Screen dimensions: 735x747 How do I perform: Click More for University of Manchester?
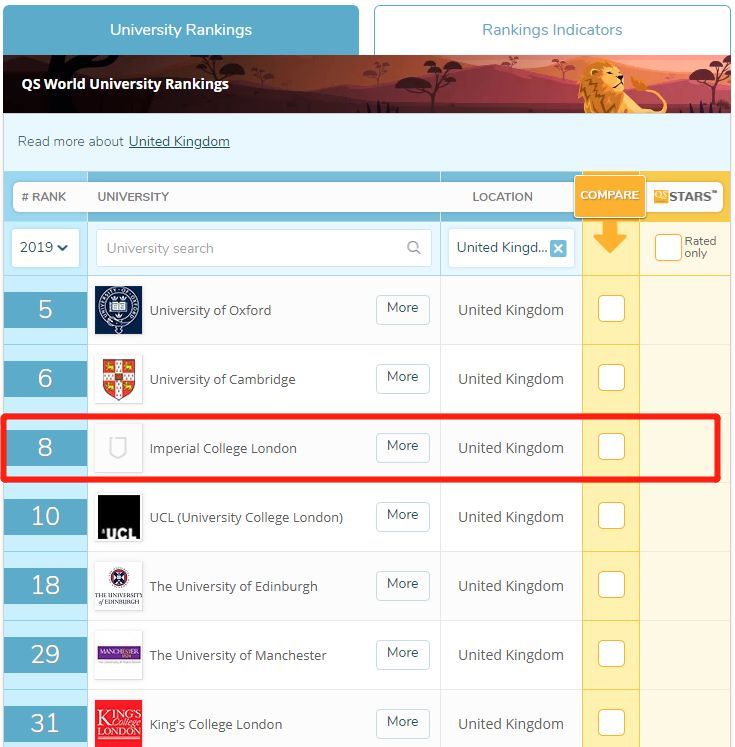pos(403,655)
